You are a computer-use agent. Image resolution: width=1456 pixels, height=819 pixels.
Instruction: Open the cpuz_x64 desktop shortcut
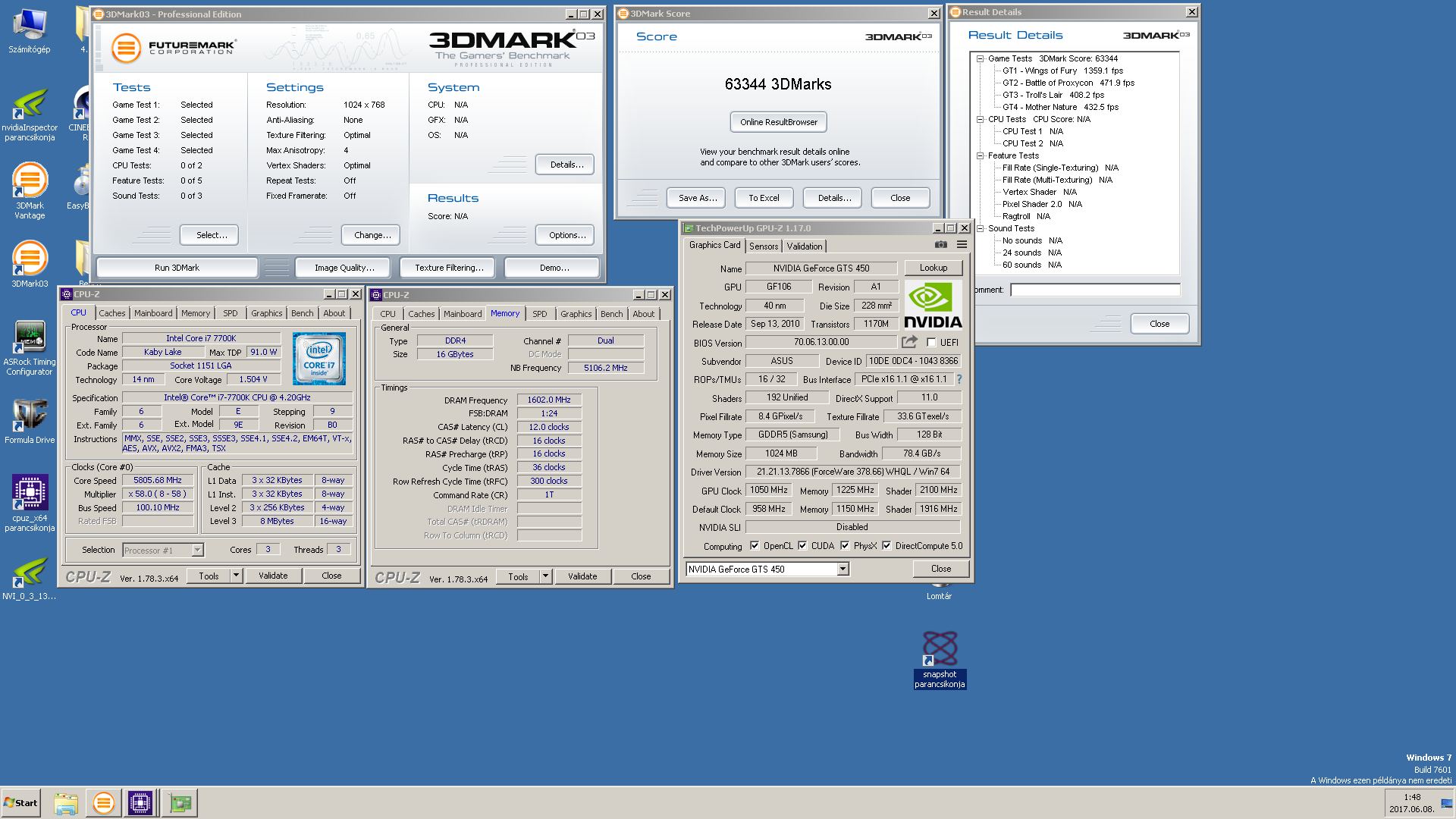pyautogui.click(x=30, y=502)
